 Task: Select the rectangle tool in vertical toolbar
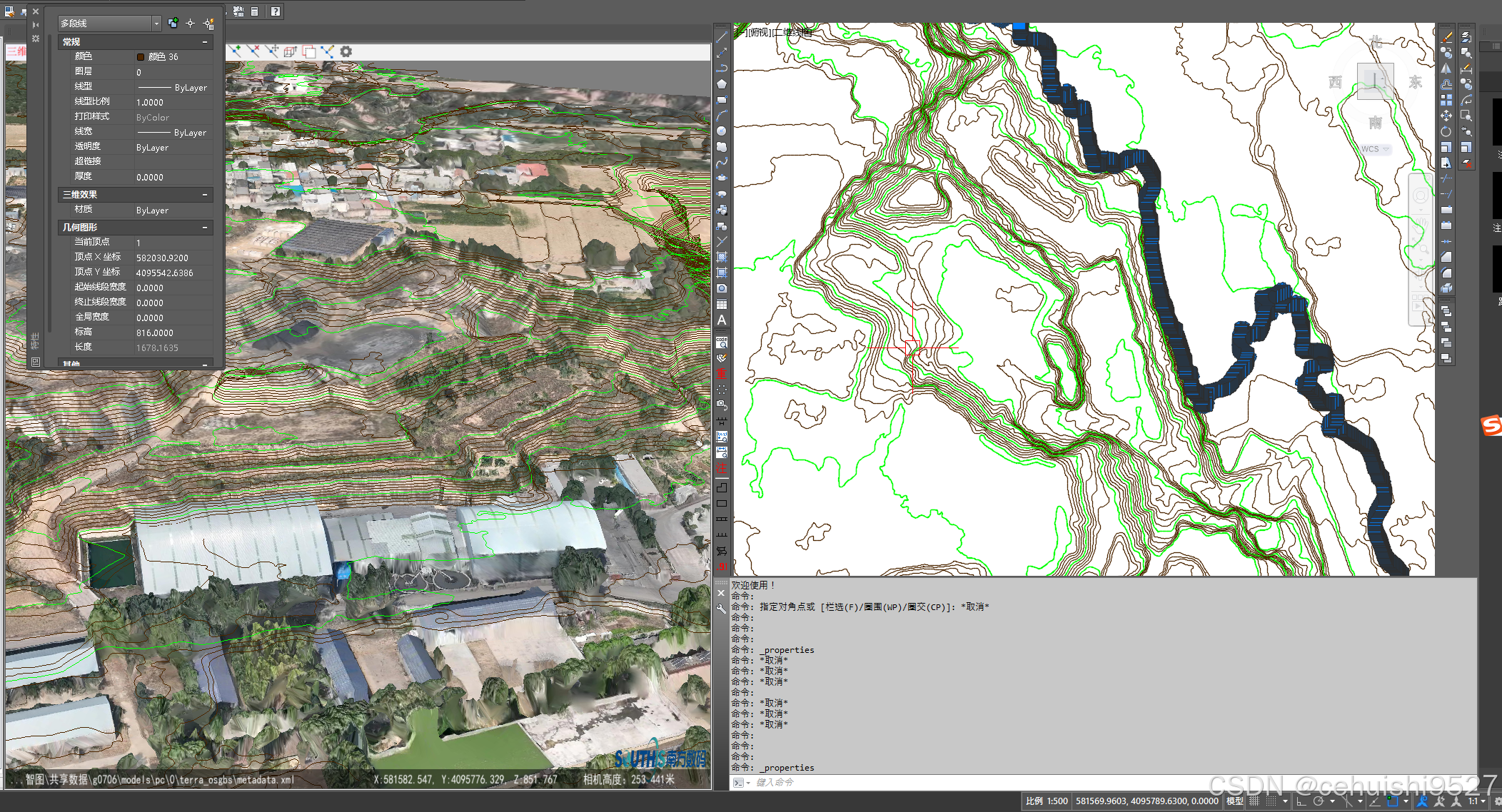pos(722,100)
